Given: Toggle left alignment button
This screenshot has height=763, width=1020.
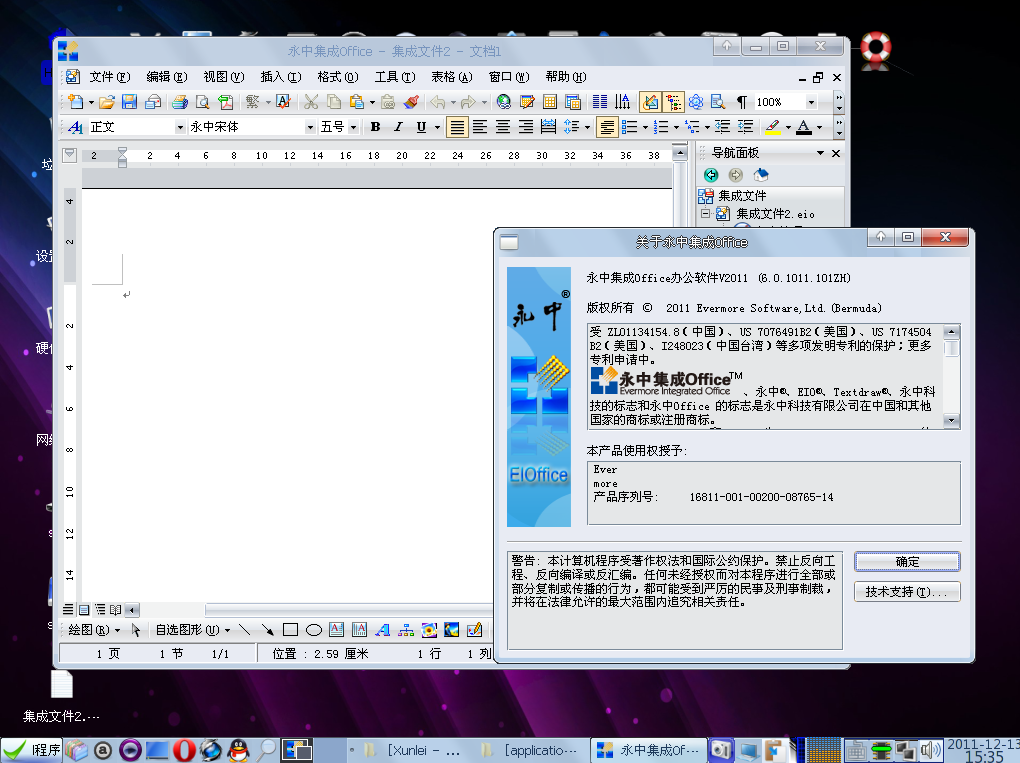Looking at the screenshot, I should coord(480,127).
